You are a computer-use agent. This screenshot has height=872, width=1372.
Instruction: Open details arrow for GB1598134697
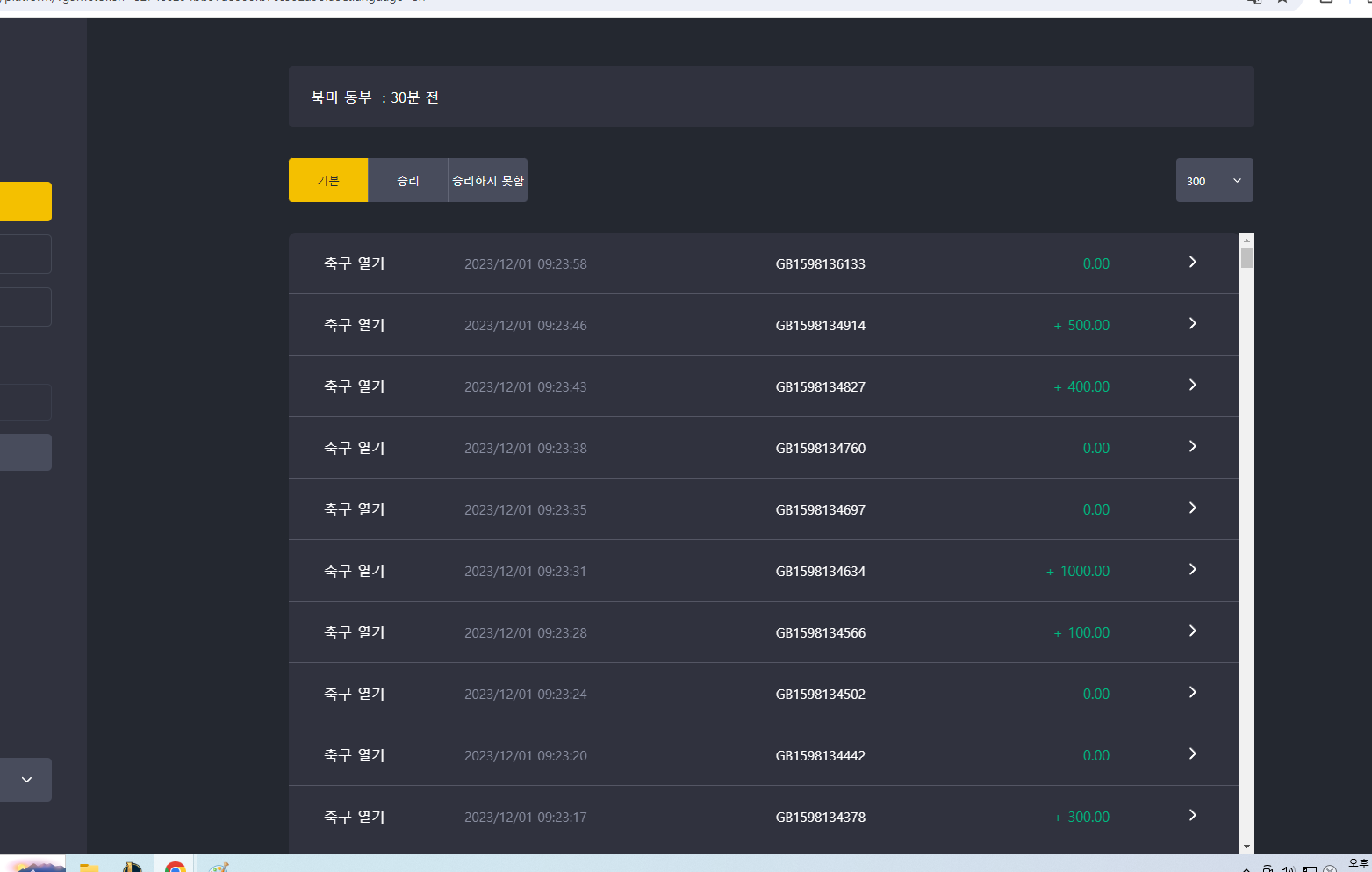[1193, 508]
